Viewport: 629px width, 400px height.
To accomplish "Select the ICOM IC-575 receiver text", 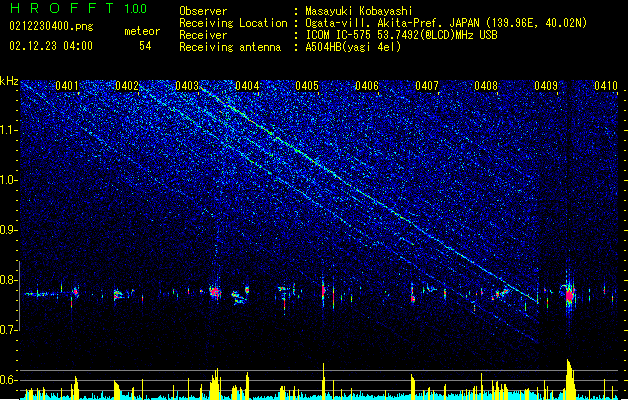I will (x=402, y=35).
